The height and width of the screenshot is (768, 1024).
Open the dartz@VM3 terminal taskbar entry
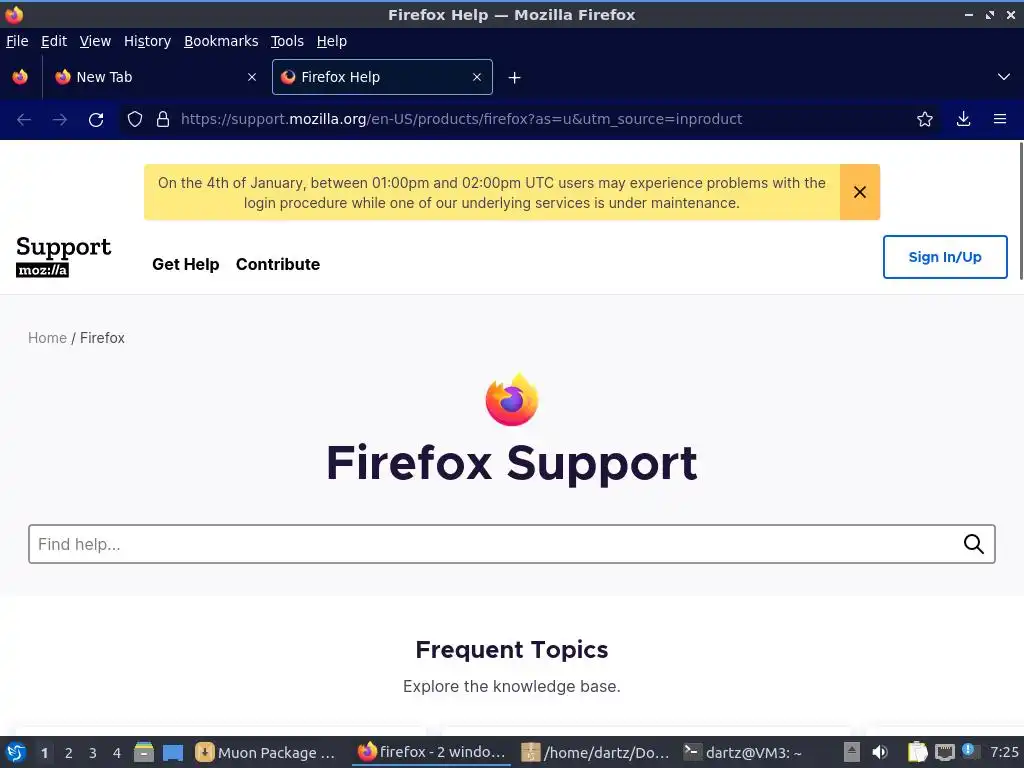(744, 752)
